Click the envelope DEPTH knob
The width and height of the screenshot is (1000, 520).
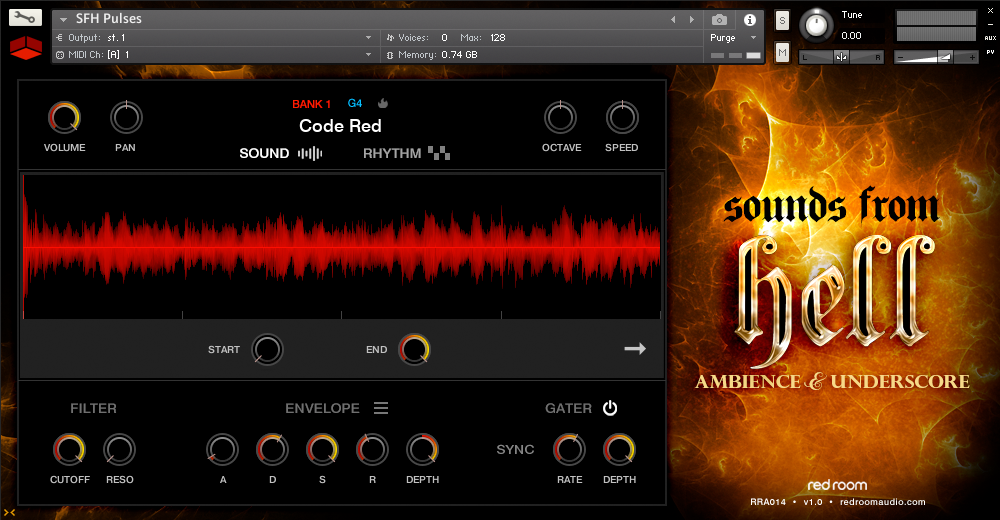click(x=422, y=449)
